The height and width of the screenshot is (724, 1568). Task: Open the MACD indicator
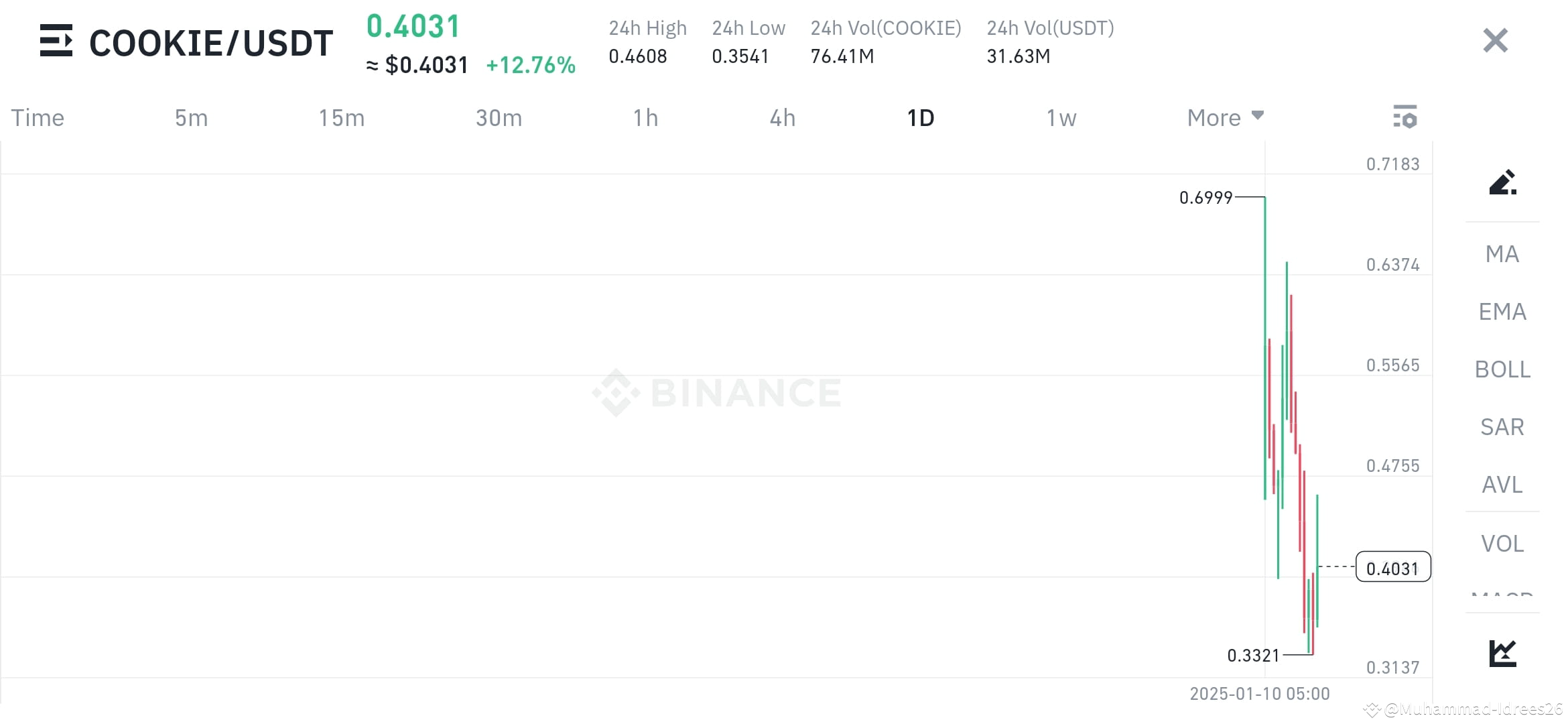[1502, 597]
